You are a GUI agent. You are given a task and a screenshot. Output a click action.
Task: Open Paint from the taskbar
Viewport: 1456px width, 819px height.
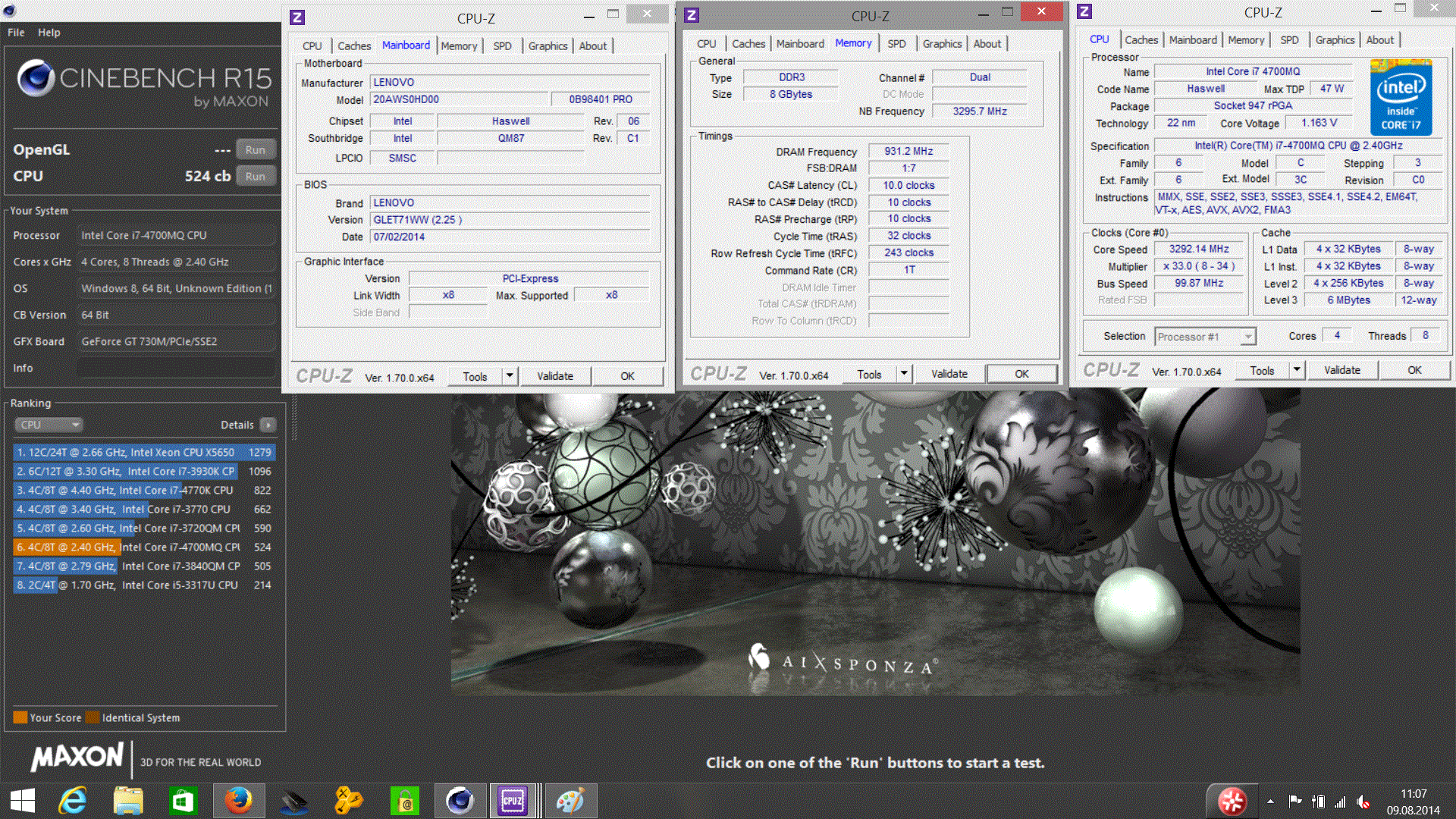coord(570,801)
